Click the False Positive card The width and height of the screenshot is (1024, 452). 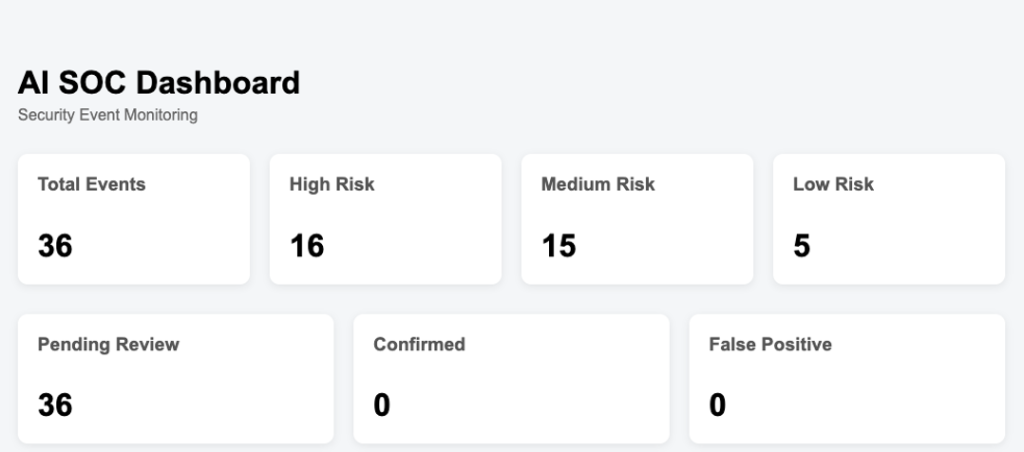[x=847, y=379]
